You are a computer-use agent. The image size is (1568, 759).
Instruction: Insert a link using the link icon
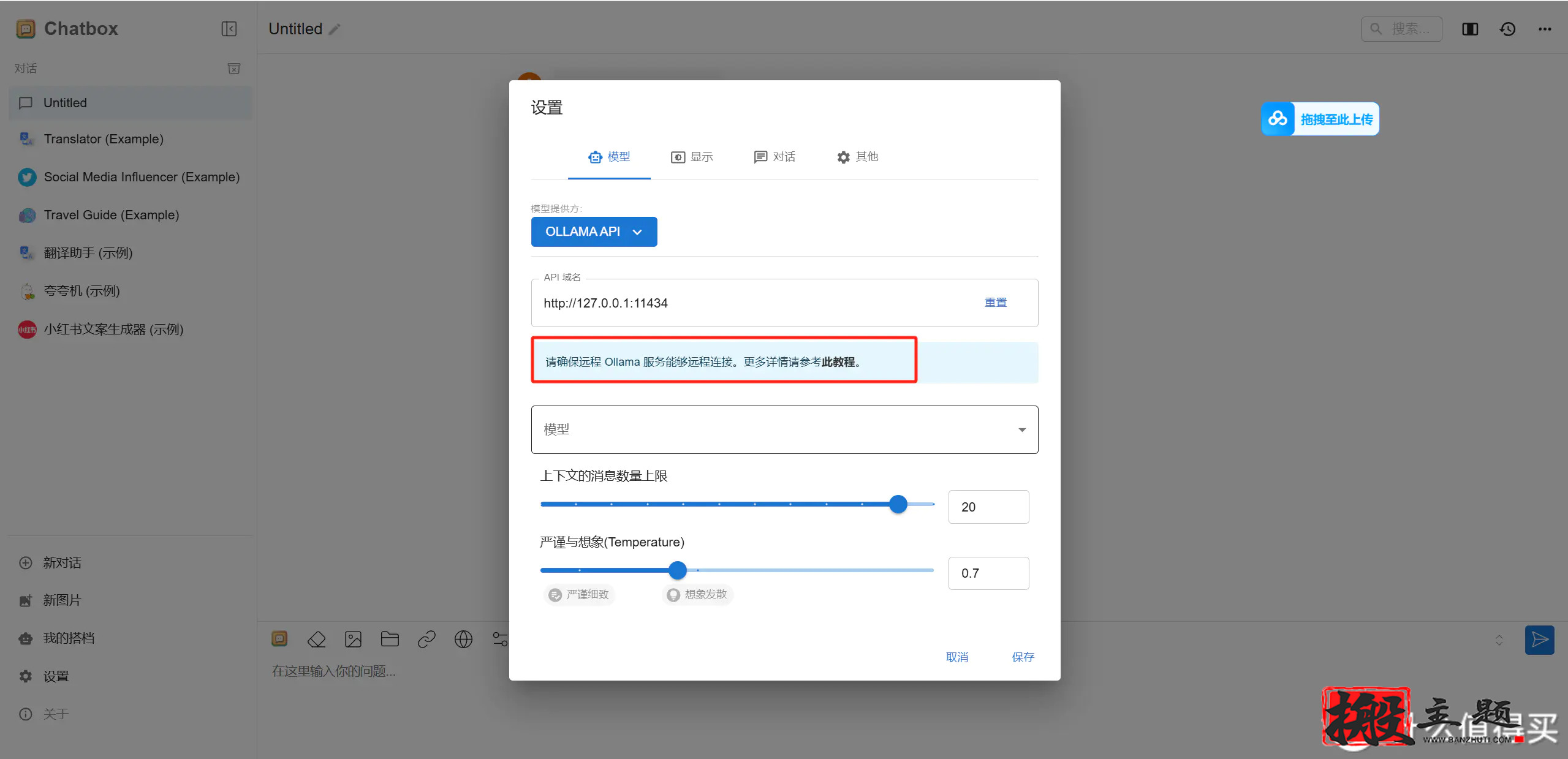point(426,639)
